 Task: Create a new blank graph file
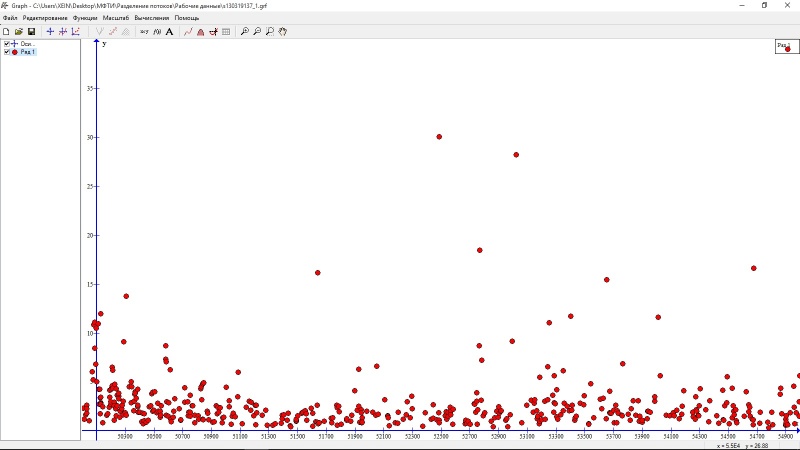point(6,32)
